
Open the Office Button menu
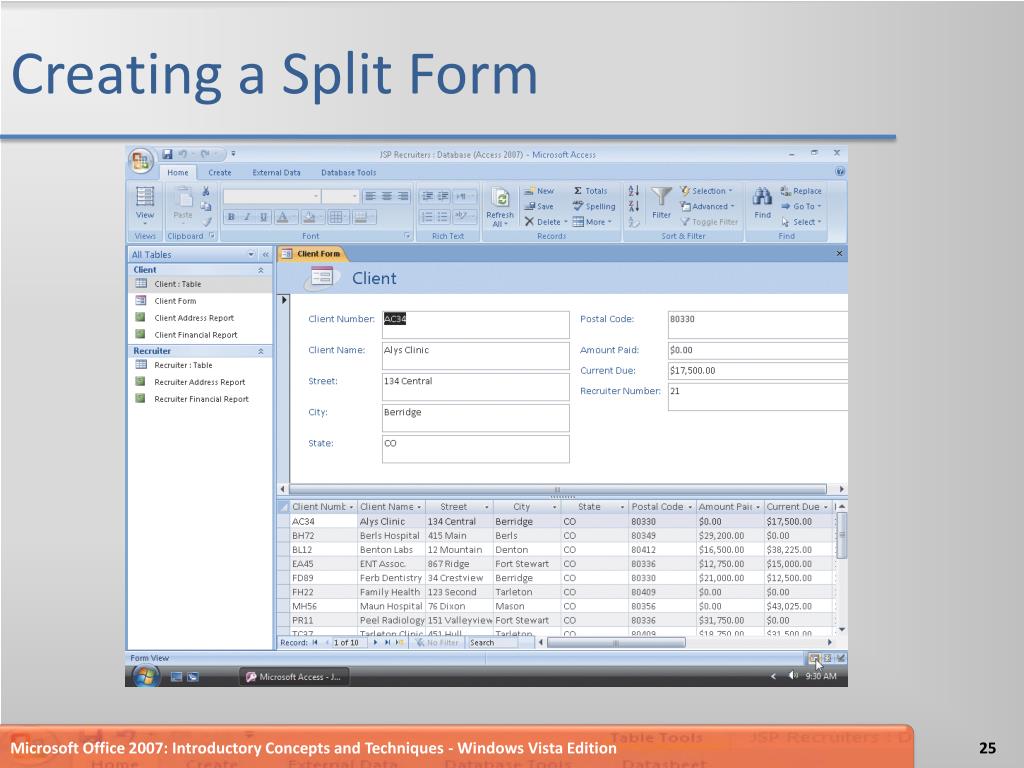(141, 161)
